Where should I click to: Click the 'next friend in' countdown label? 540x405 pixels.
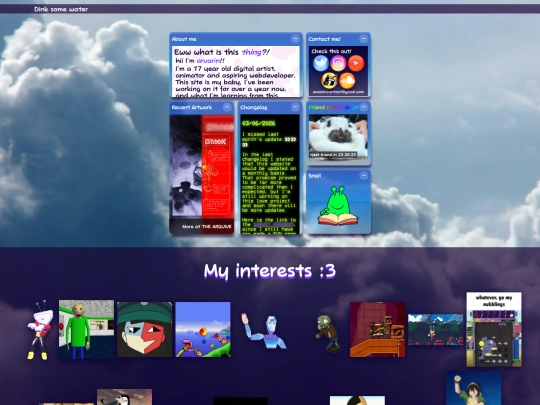coord(333,155)
